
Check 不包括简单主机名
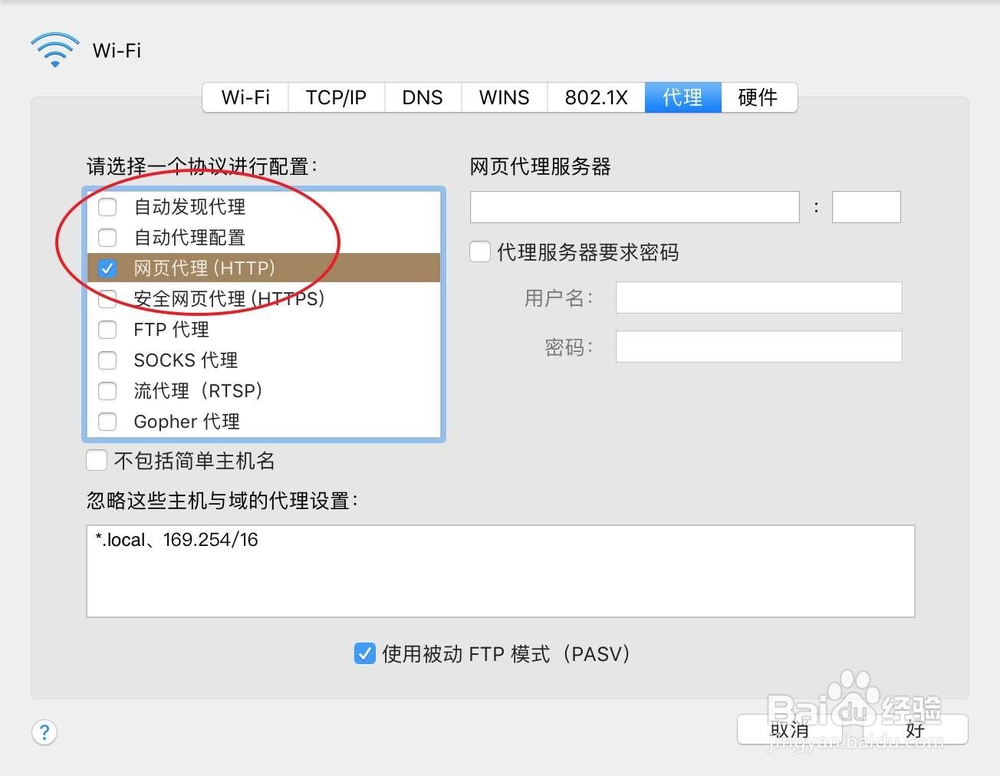point(96,460)
